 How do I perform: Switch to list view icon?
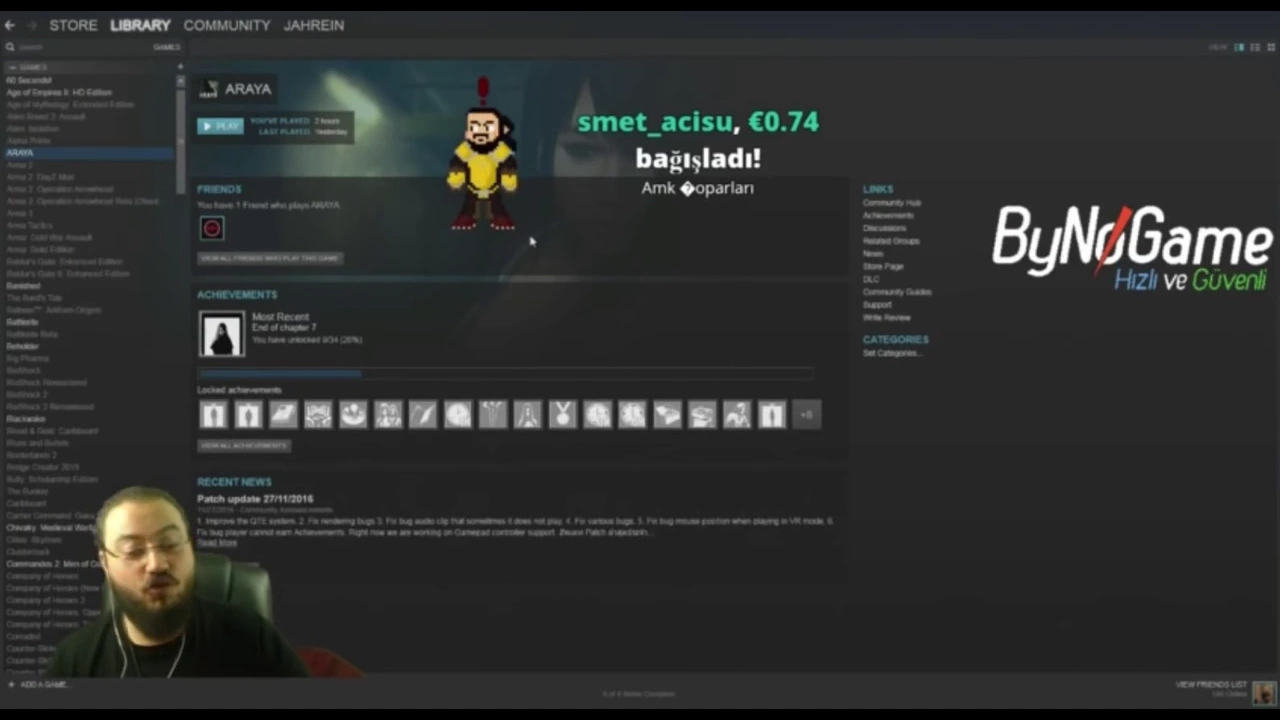coord(1255,47)
